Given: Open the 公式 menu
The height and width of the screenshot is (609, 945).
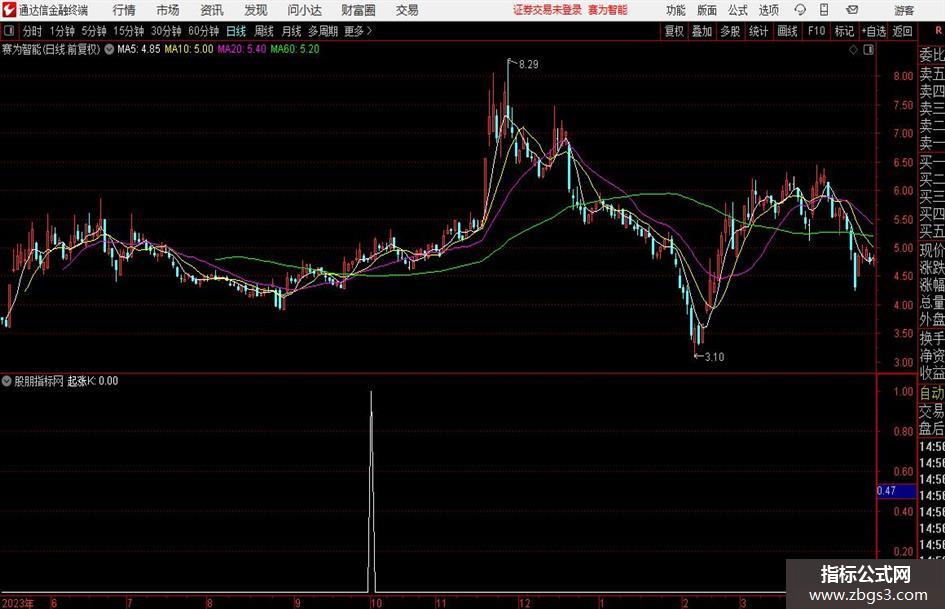Looking at the screenshot, I should 738,10.
